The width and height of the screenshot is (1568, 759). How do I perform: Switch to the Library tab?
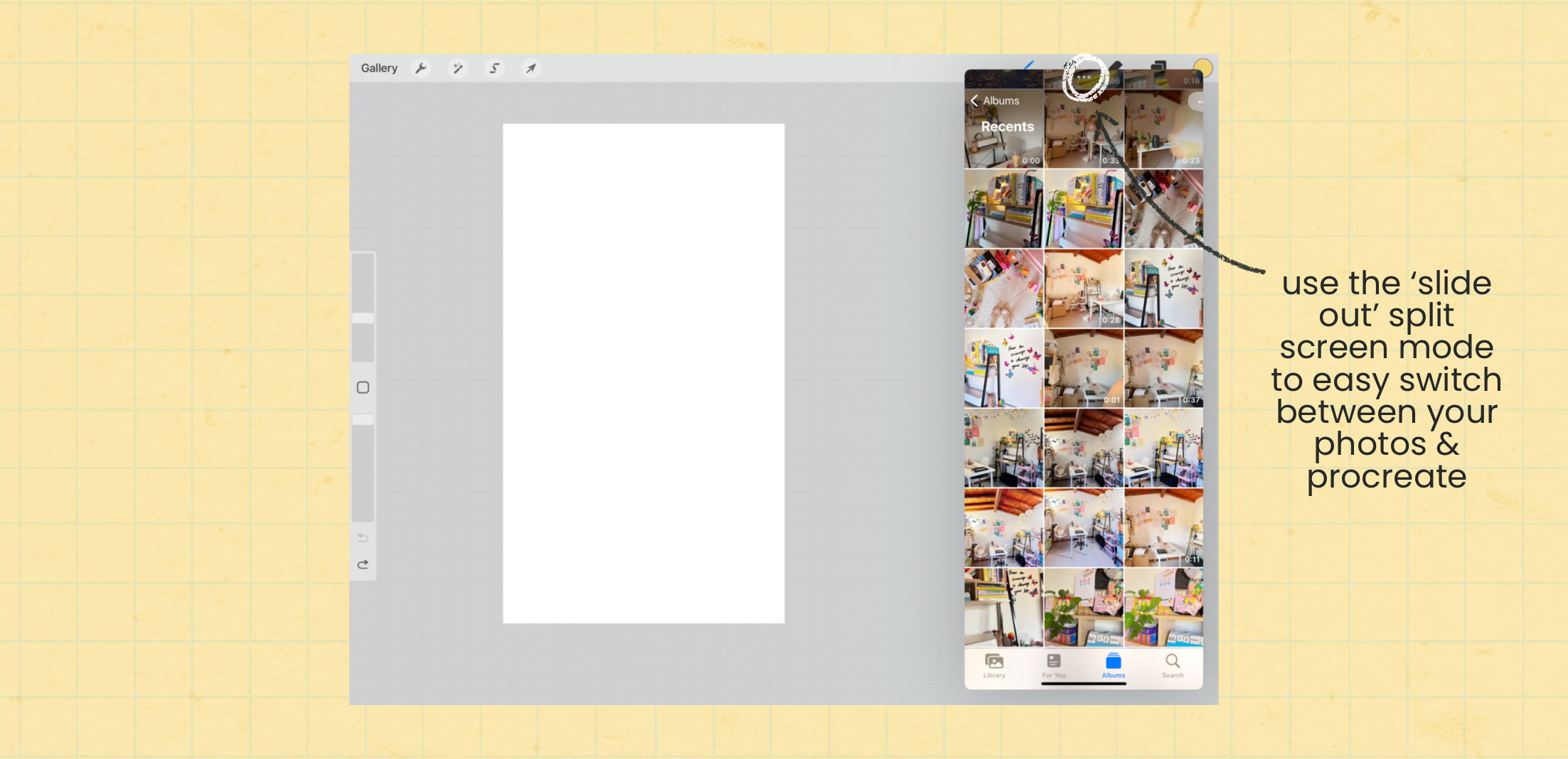[993, 666]
